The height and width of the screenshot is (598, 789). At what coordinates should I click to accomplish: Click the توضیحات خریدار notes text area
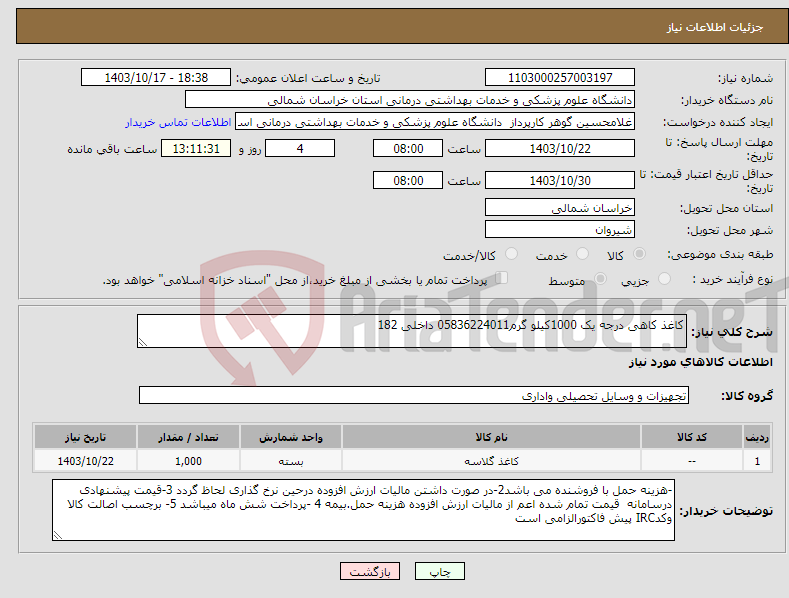click(x=363, y=510)
